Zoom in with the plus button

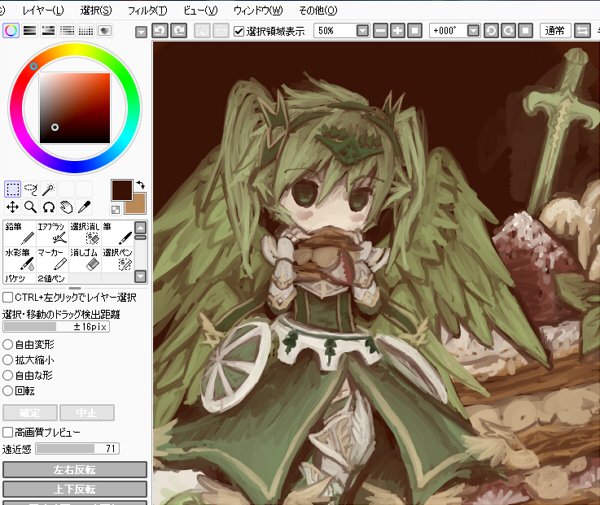[398, 31]
